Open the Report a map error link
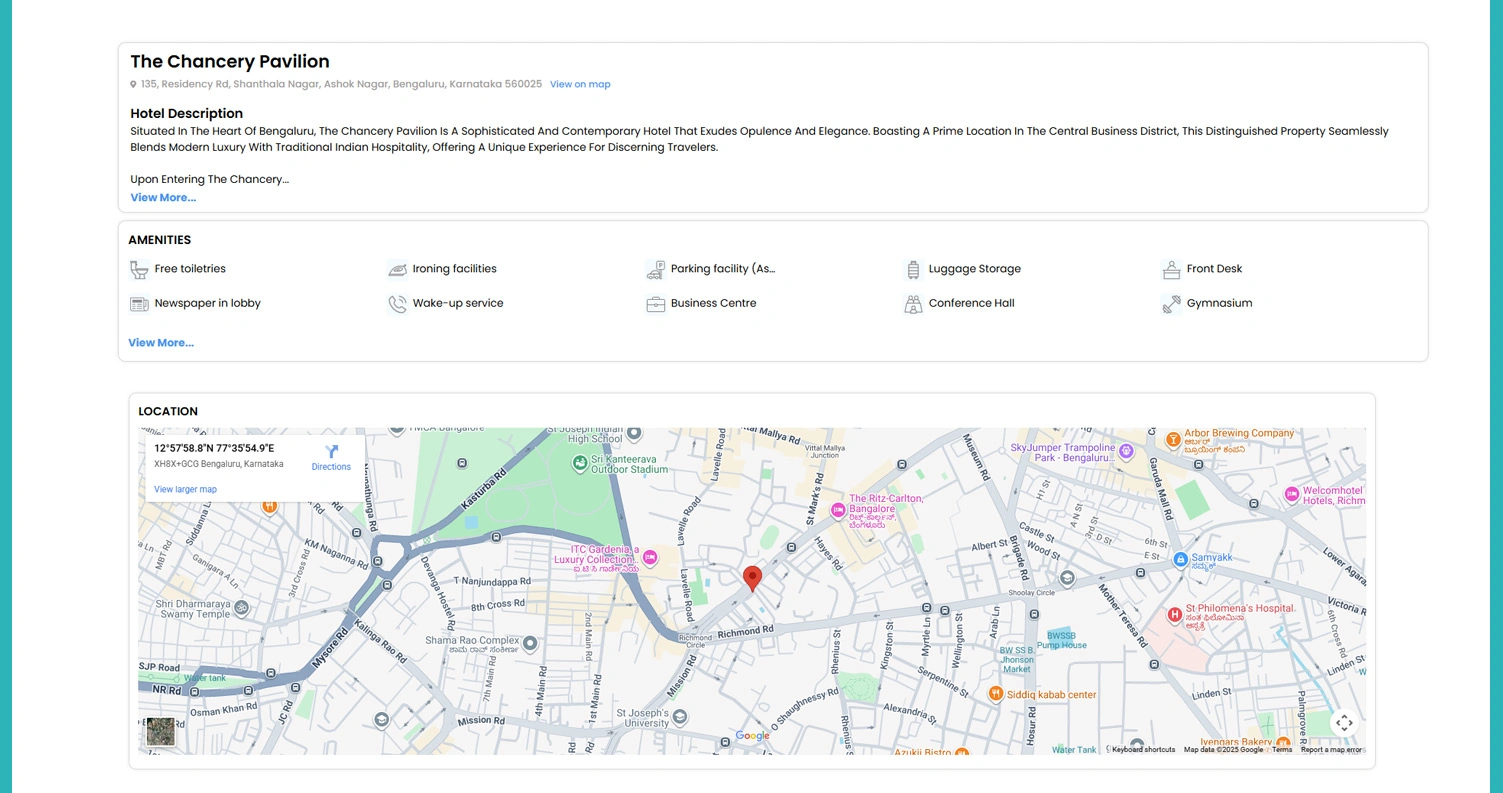 pos(1331,748)
